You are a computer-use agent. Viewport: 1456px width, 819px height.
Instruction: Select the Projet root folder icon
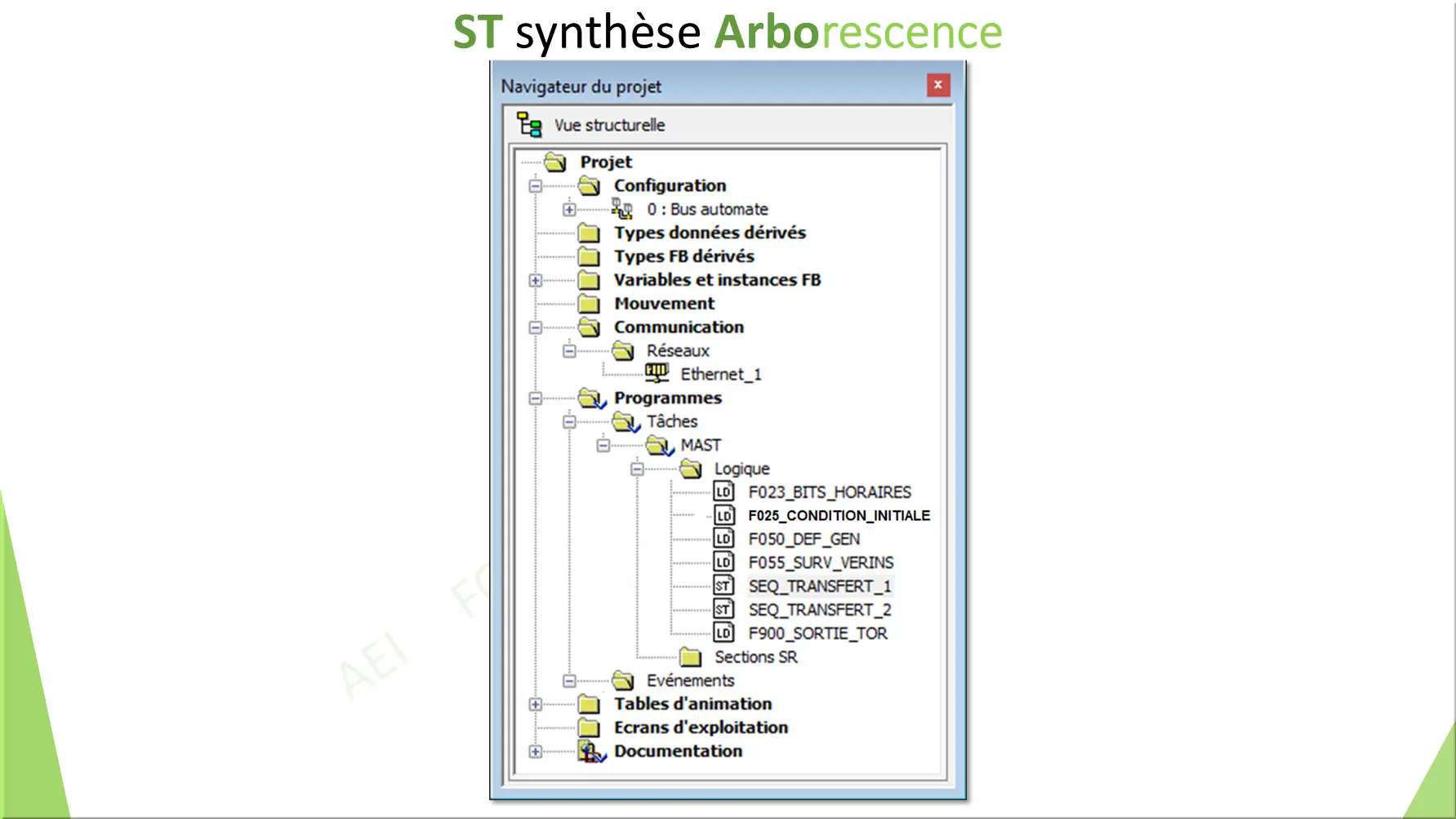tap(555, 162)
